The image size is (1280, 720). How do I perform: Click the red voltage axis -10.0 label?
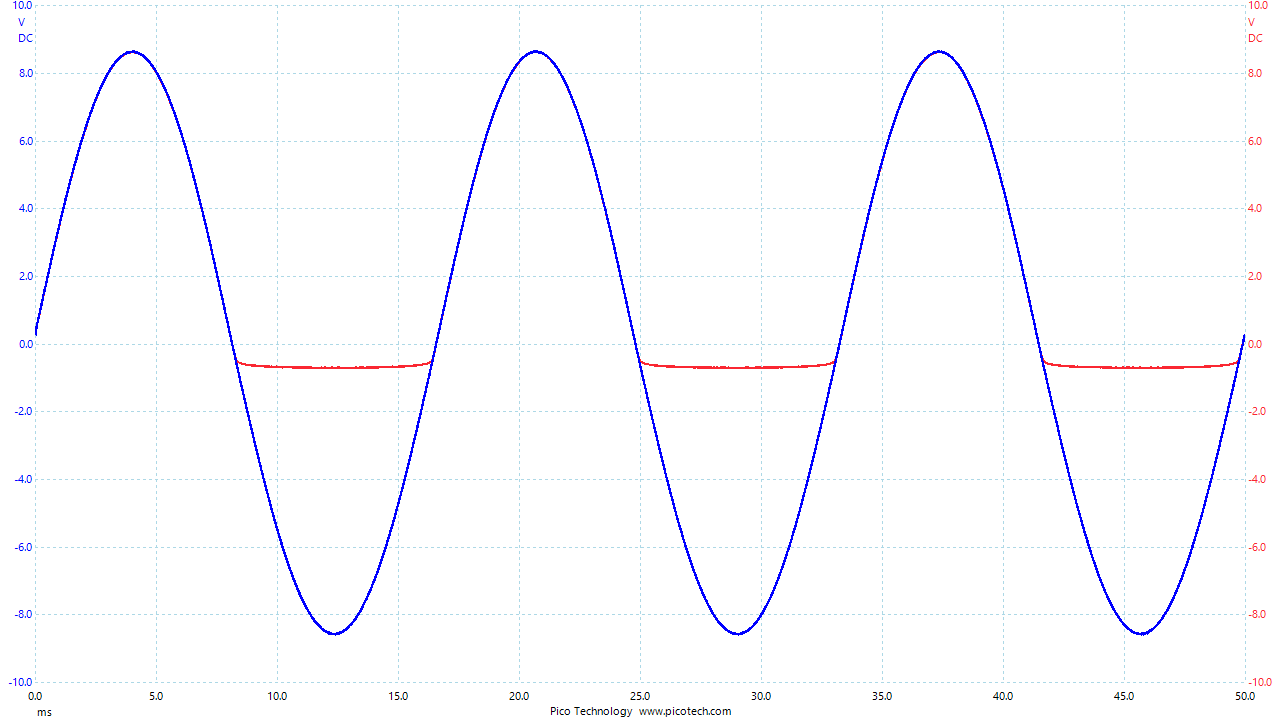1260,682
